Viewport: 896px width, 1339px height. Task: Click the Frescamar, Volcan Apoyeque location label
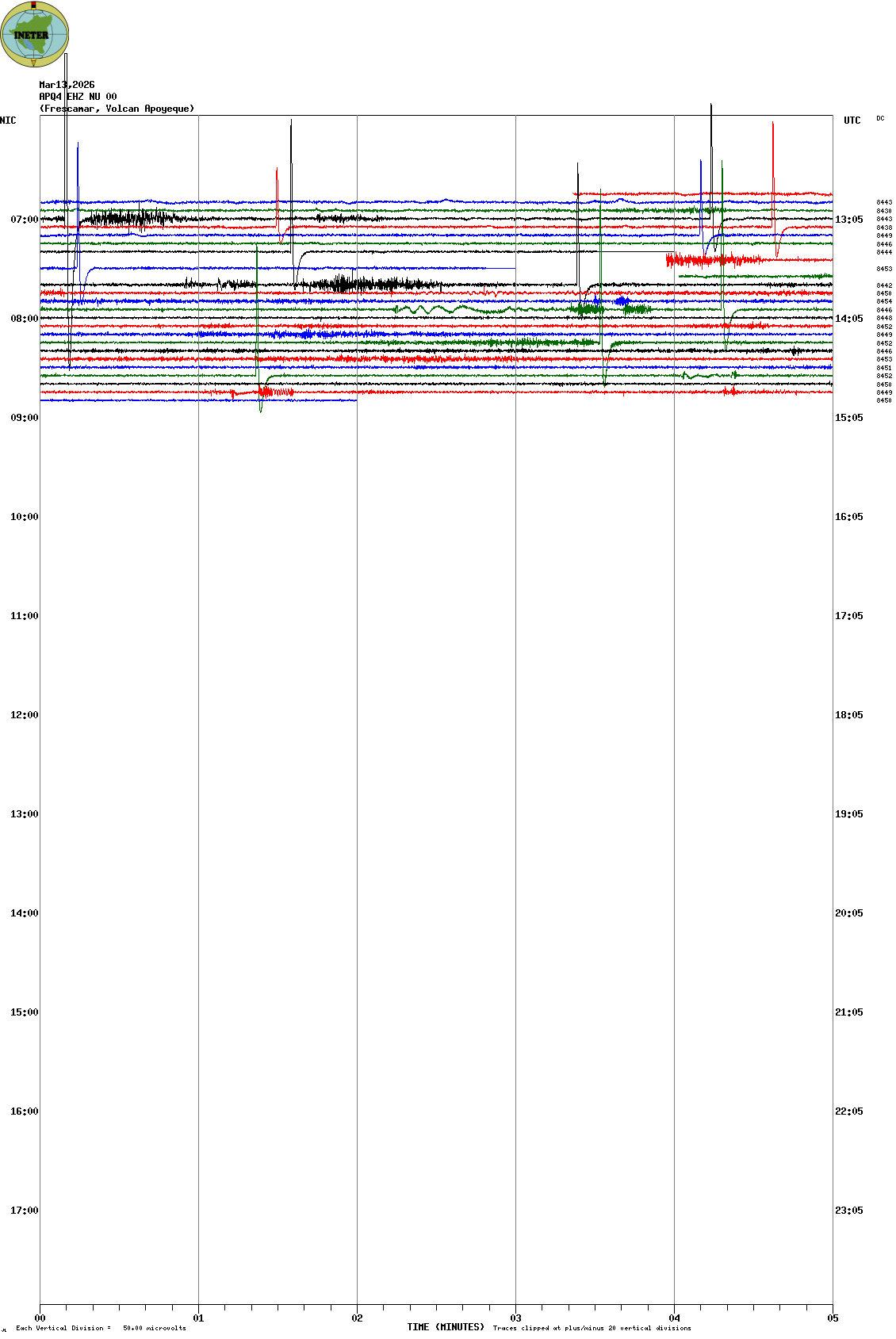[x=117, y=109]
